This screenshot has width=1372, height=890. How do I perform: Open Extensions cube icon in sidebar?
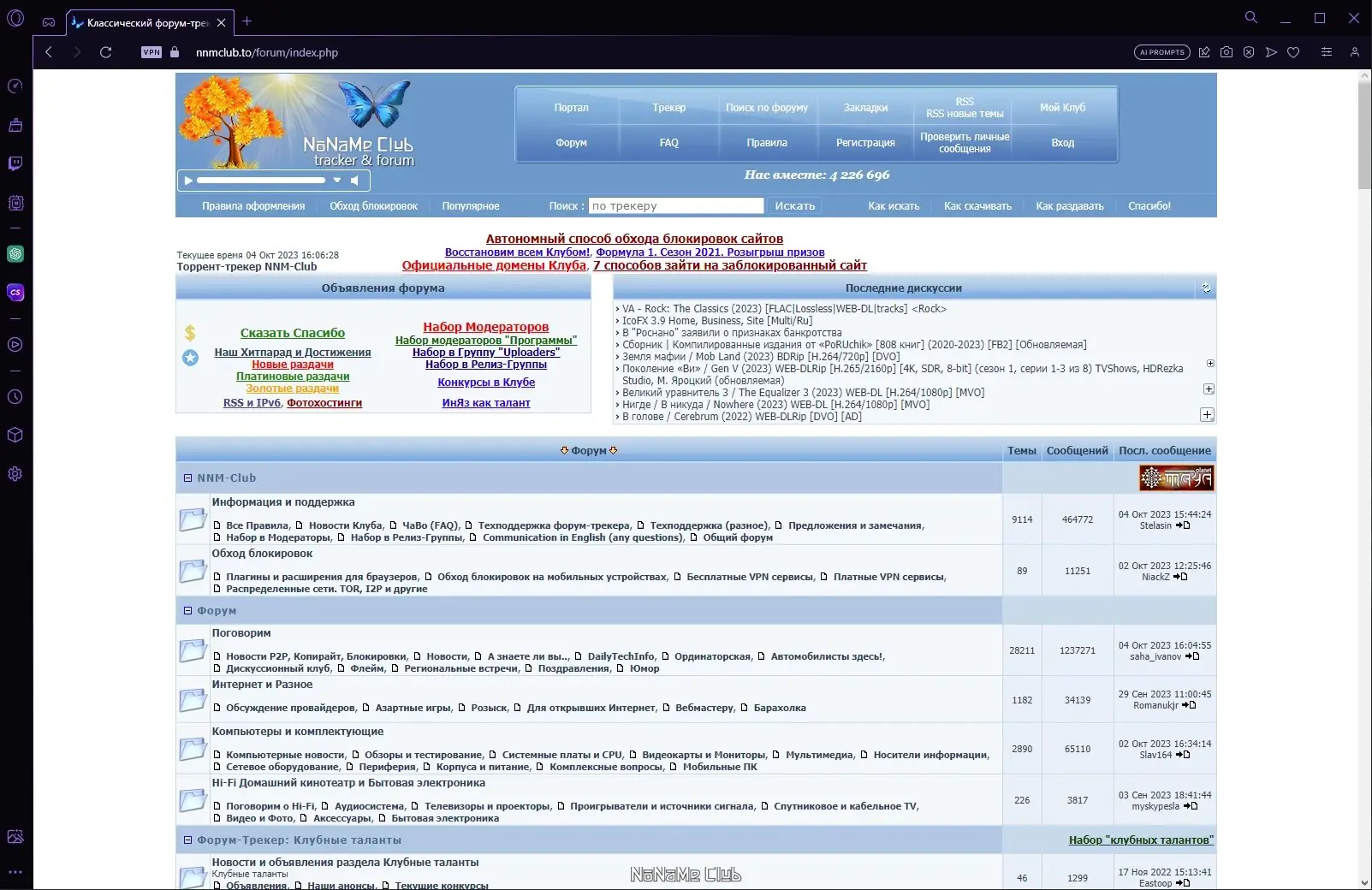click(x=15, y=435)
